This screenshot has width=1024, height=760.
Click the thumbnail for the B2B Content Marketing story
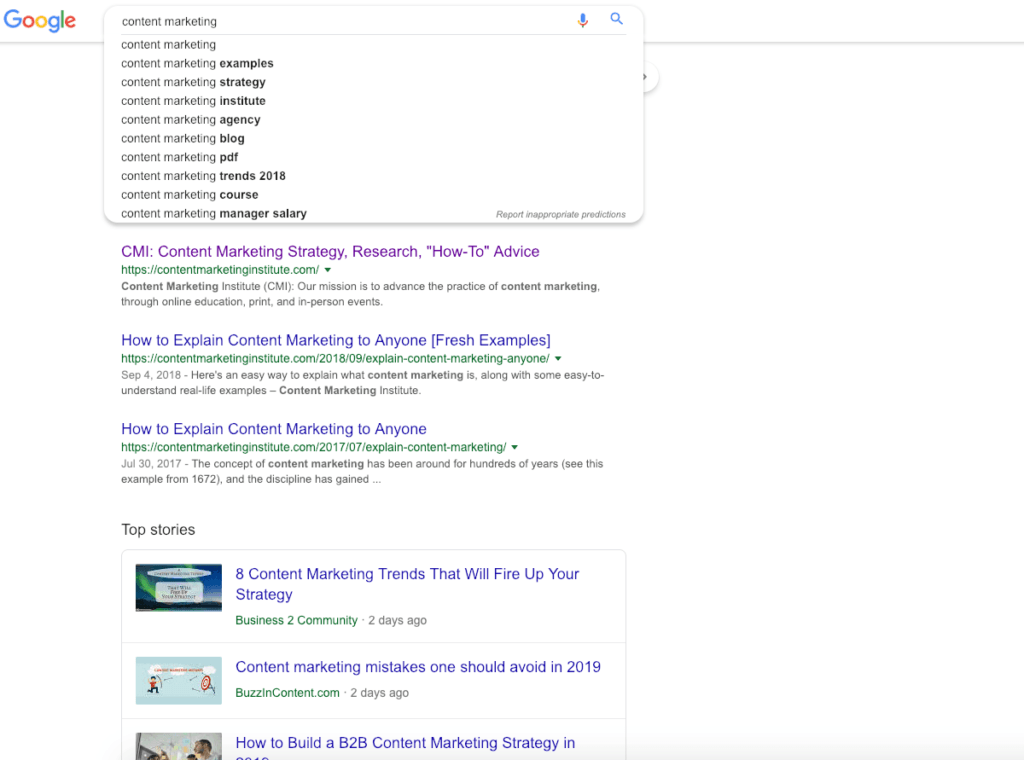(x=178, y=746)
